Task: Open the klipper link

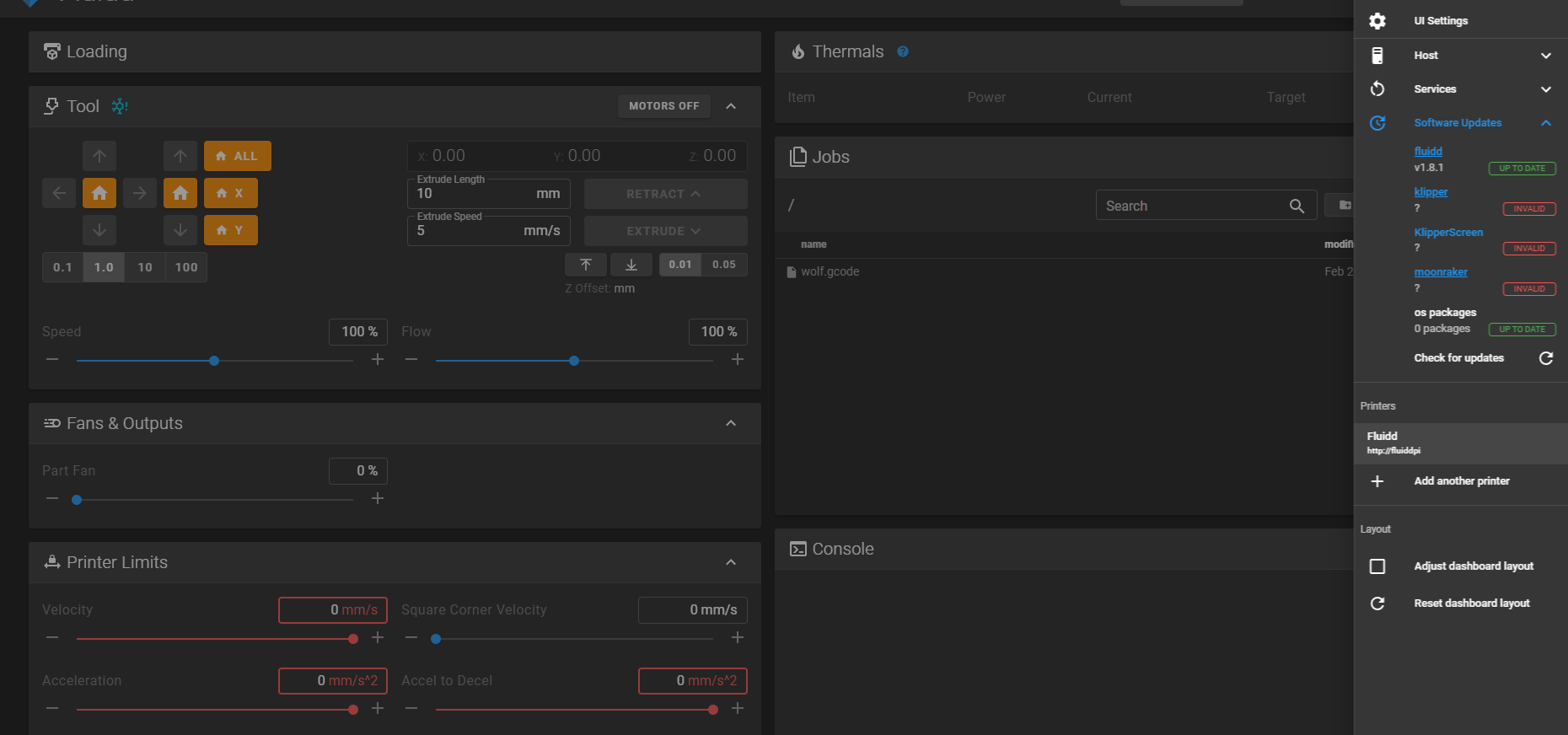Action: pos(1431,192)
